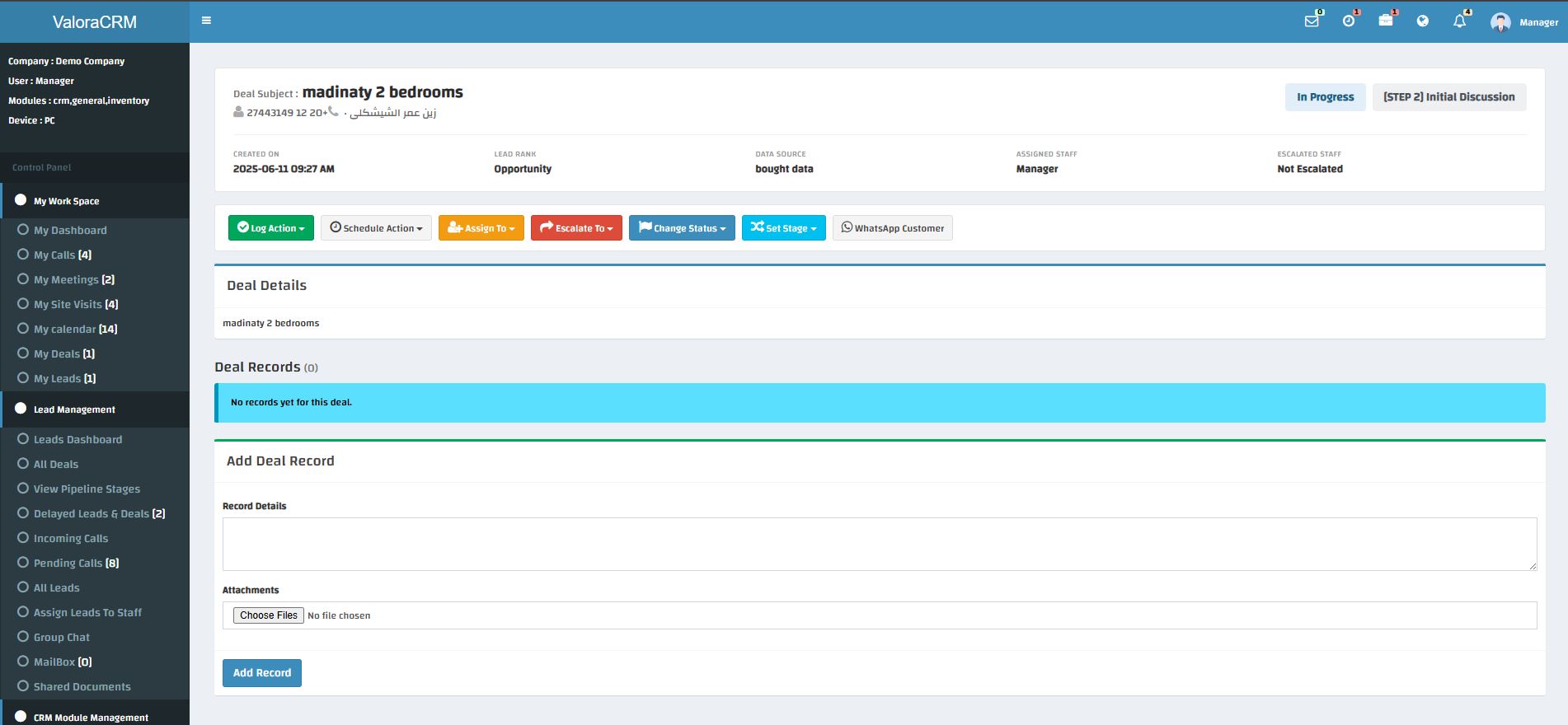1568x725 pixels.
Task: Click the In Progress status badge
Action: tap(1326, 97)
